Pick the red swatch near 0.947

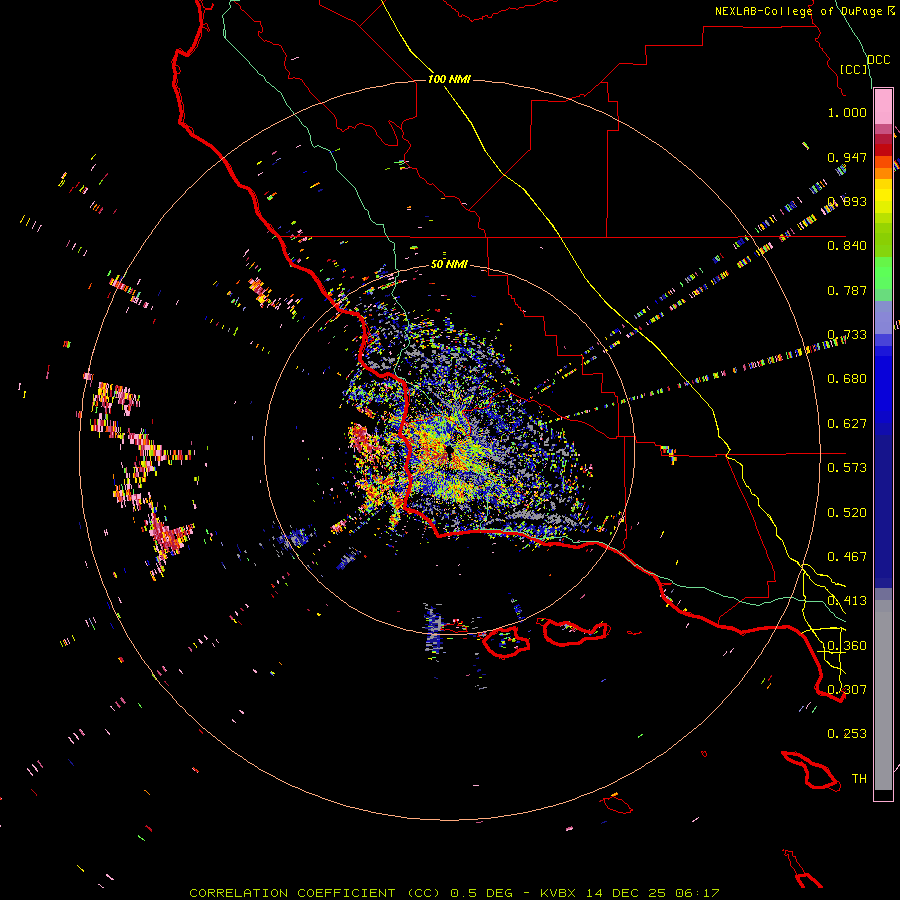pyautogui.click(x=883, y=150)
